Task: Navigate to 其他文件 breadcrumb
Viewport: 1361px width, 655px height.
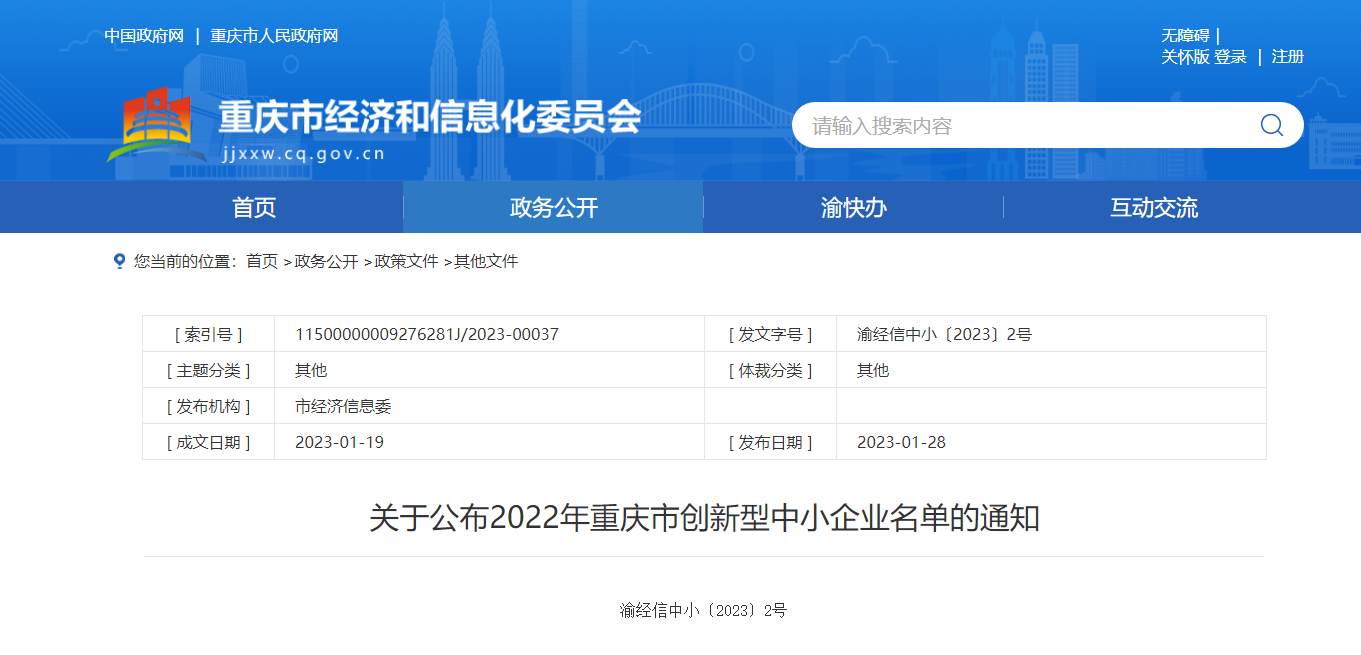Action: (x=486, y=261)
